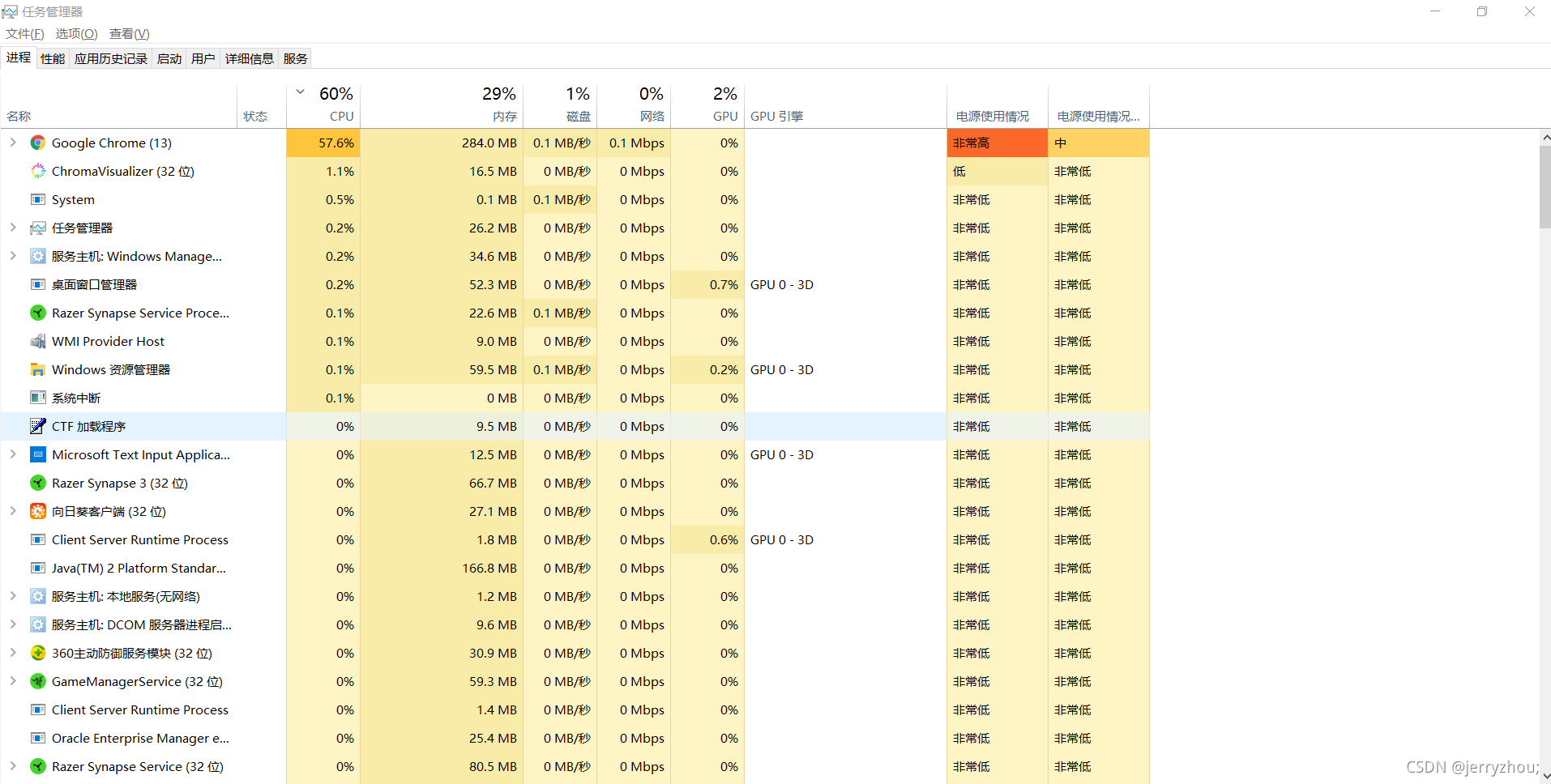Click the Oracle Enterprise Manager e... icon
The height and width of the screenshot is (784, 1551).
tap(38, 739)
